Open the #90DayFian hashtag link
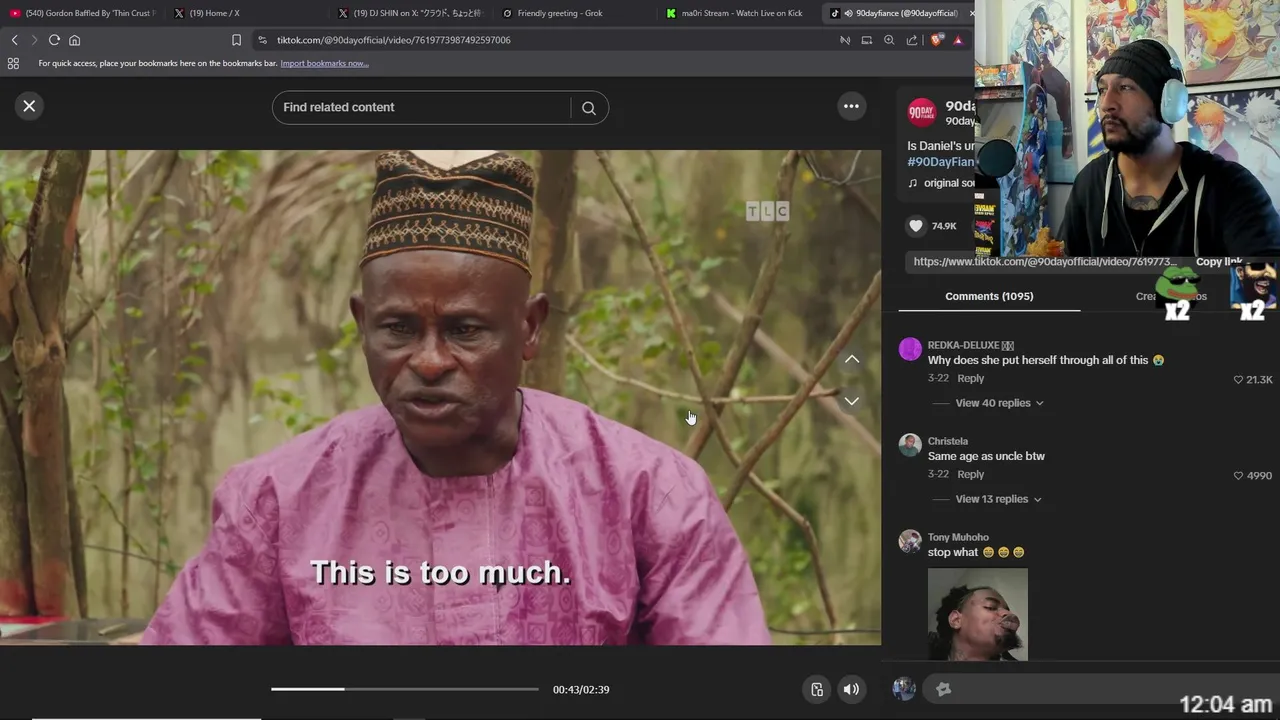This screenshot has height=720, width=1280. tap(940, 162)
